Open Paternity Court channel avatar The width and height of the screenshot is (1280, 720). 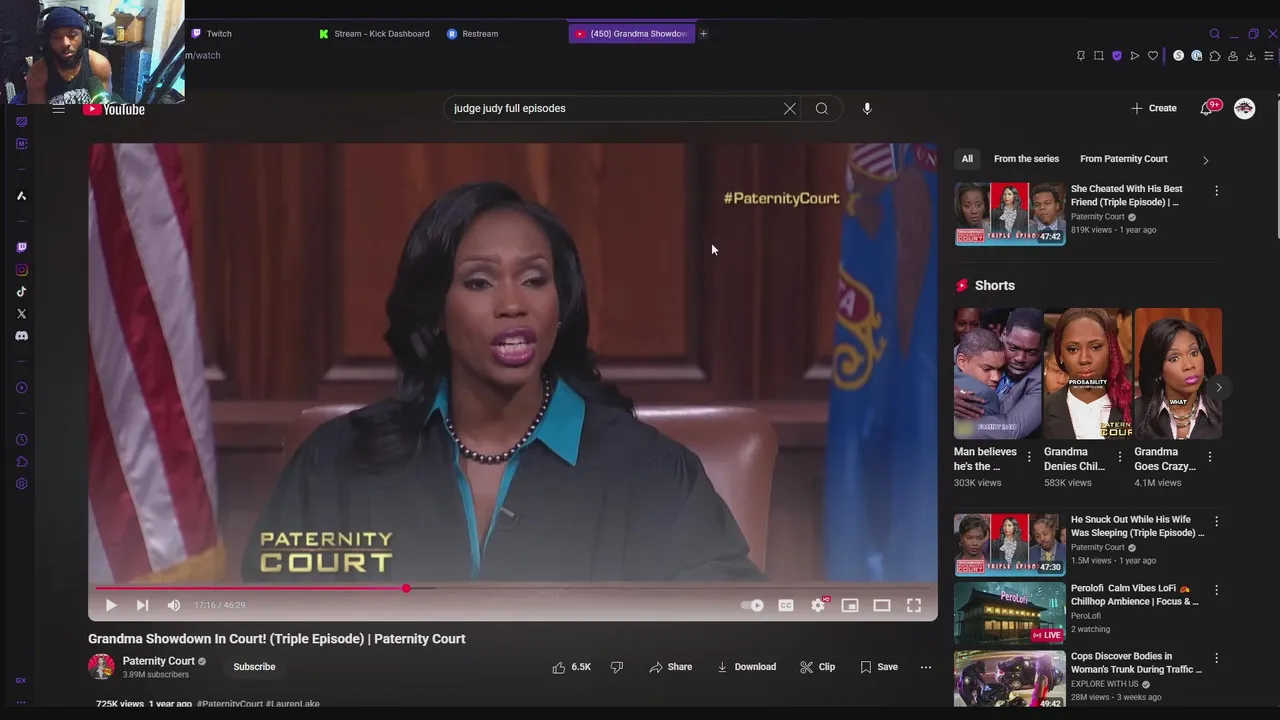(x=101, y=666)
